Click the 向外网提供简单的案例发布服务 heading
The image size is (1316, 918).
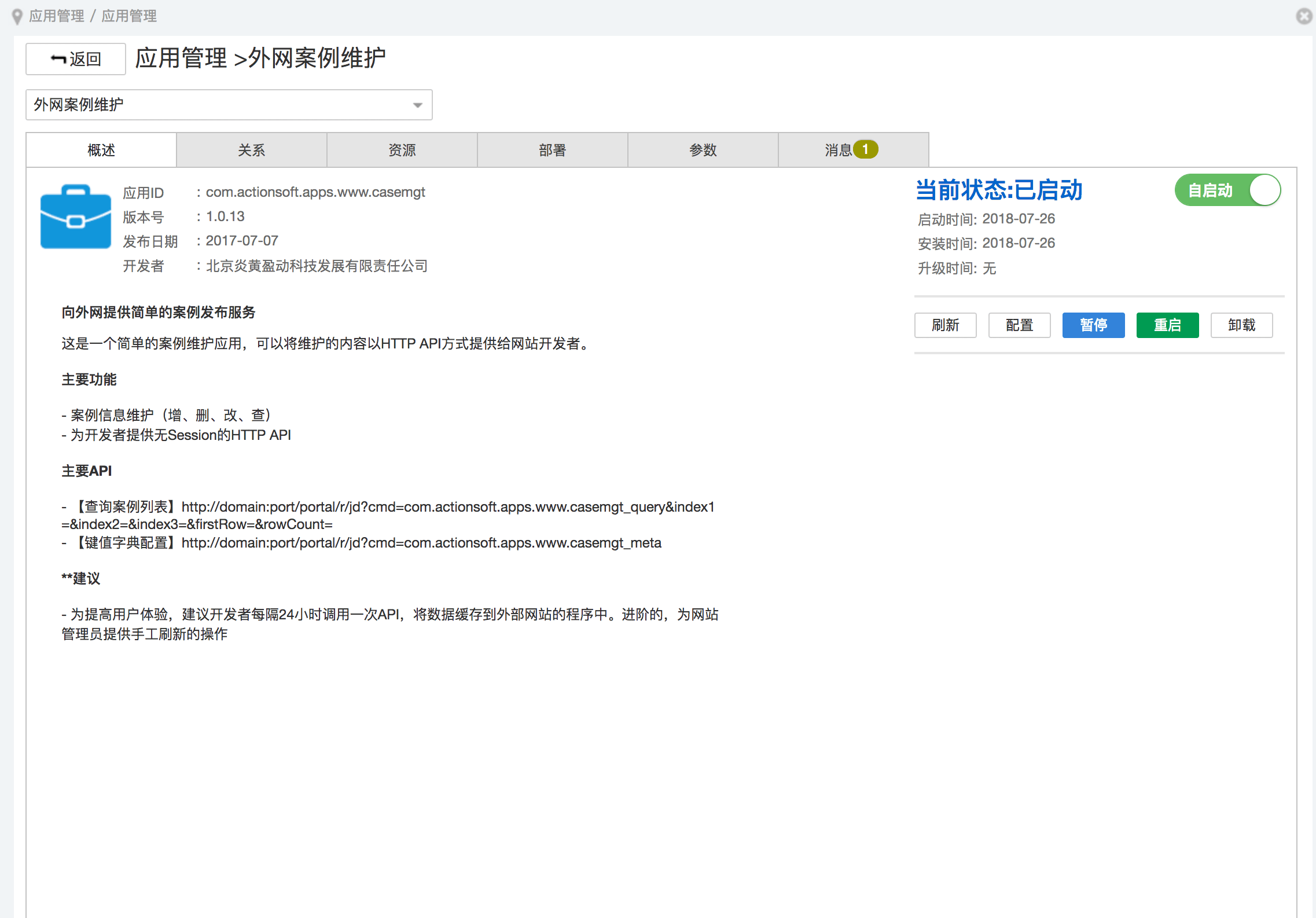(159, 313)
